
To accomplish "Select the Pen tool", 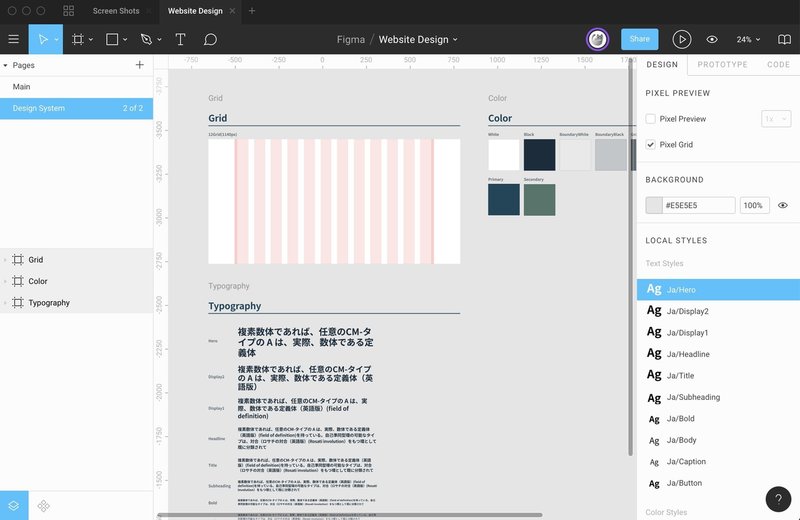I will (x=146, y=39).
